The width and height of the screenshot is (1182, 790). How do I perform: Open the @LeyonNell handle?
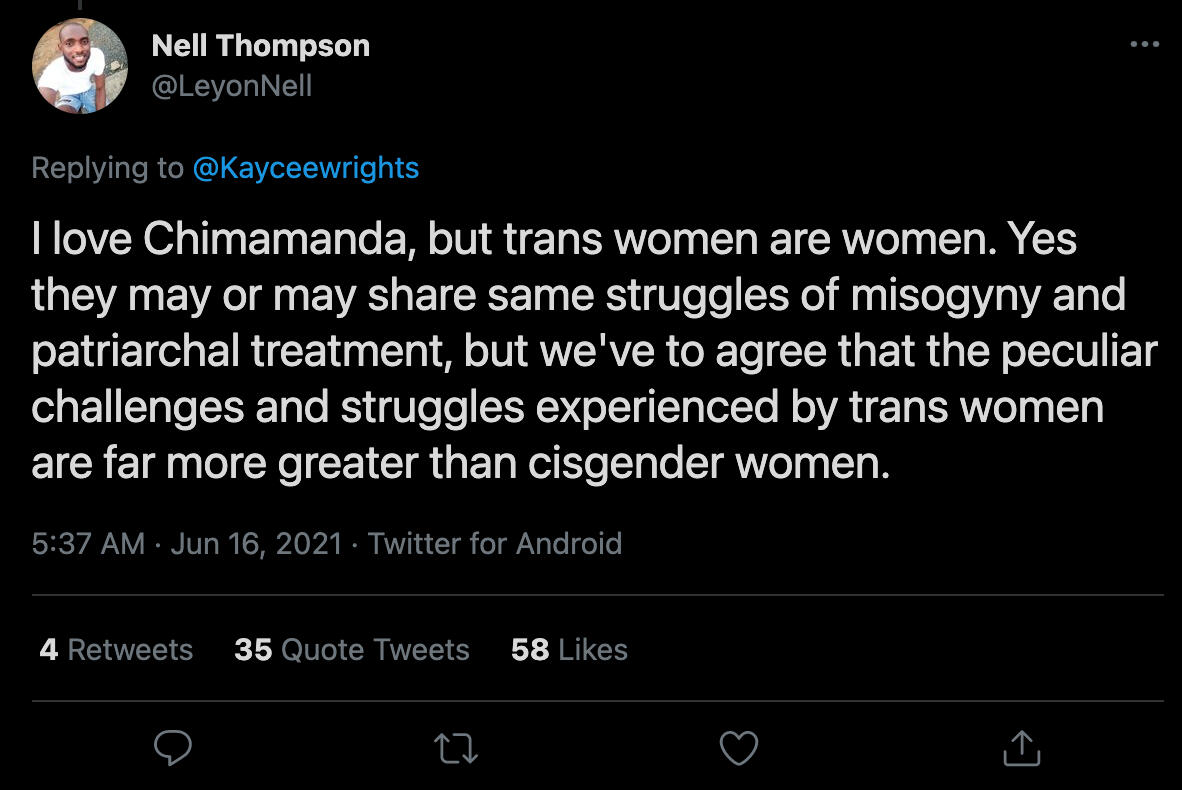231,87
